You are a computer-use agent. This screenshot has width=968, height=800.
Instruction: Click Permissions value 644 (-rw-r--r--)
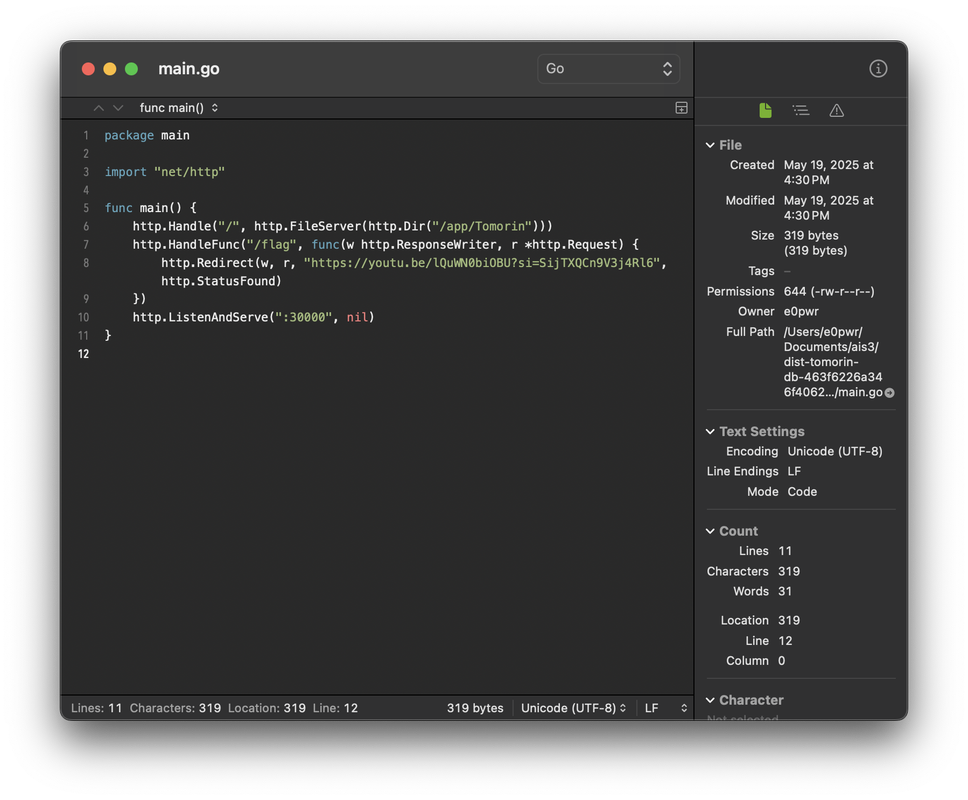coord(829,291)
